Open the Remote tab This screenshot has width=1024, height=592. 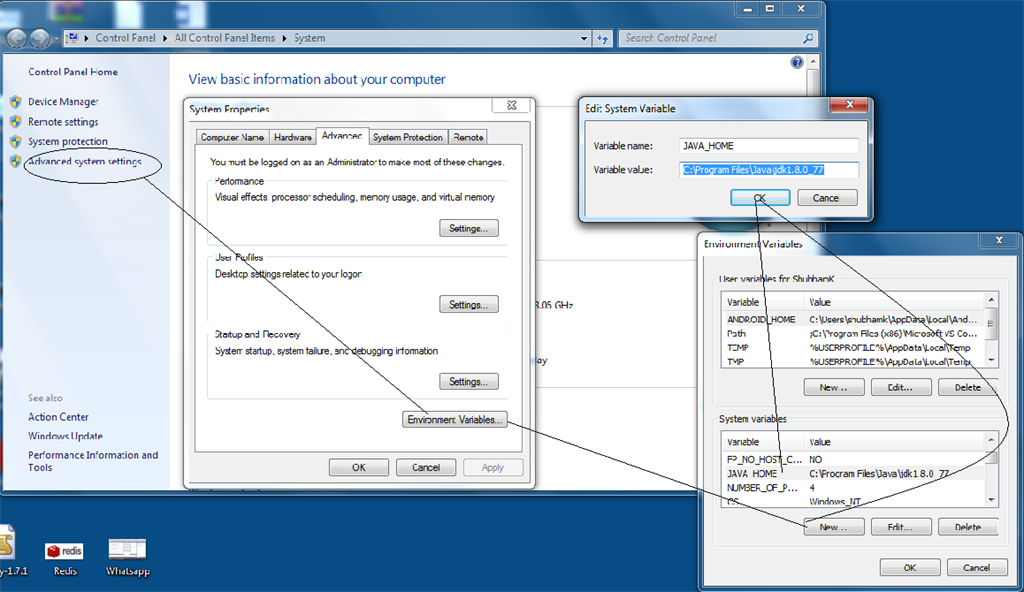point(468,137)
